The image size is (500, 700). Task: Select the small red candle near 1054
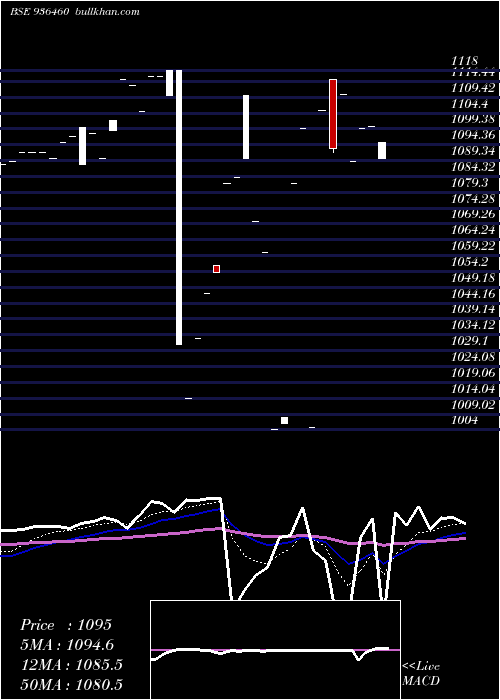[217, 269]
